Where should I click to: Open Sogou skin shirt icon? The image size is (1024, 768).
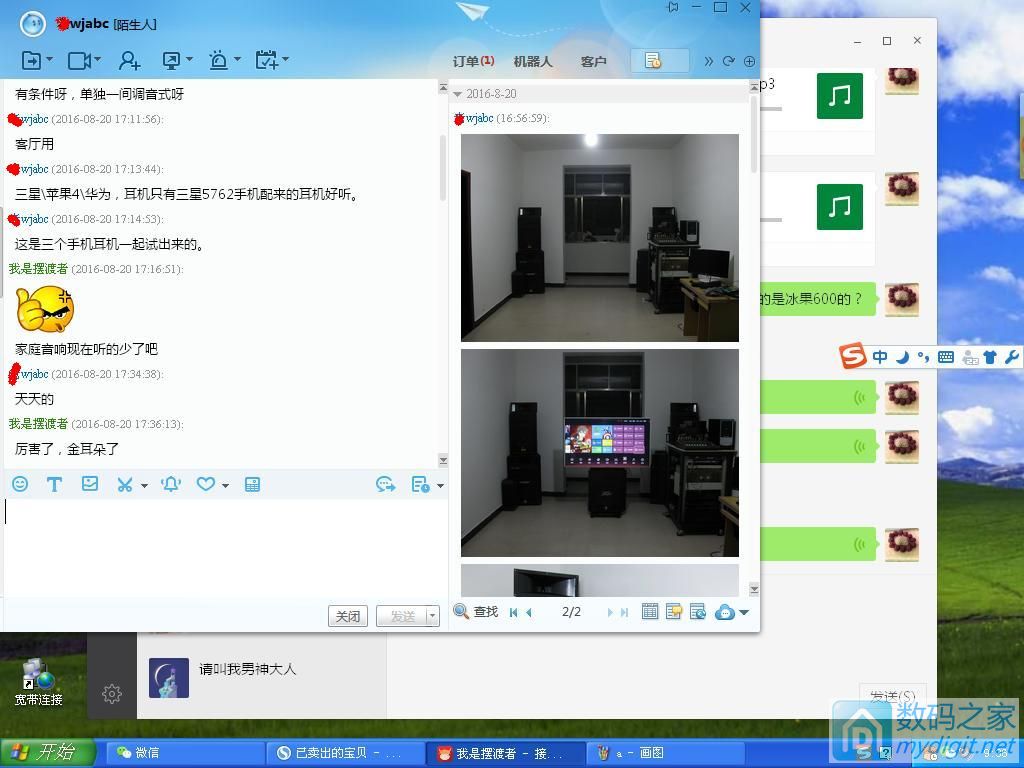tap(990, 357)
